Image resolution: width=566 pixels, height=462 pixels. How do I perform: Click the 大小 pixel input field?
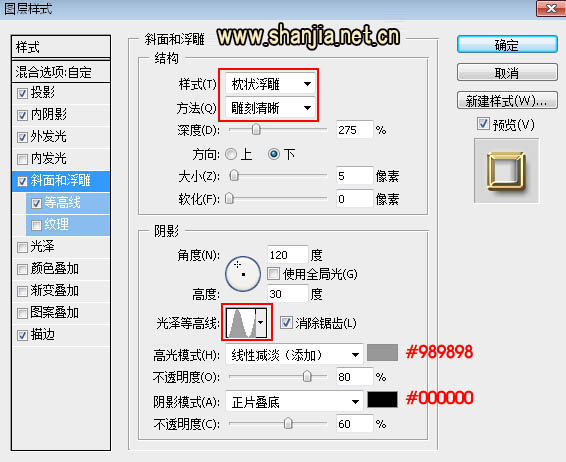pyautogui.click(x=354, y=176)
